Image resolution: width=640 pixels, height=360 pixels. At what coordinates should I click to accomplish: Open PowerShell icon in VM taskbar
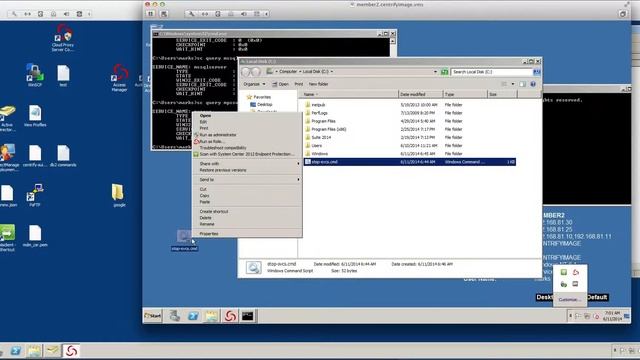click(x=193, y=316)
